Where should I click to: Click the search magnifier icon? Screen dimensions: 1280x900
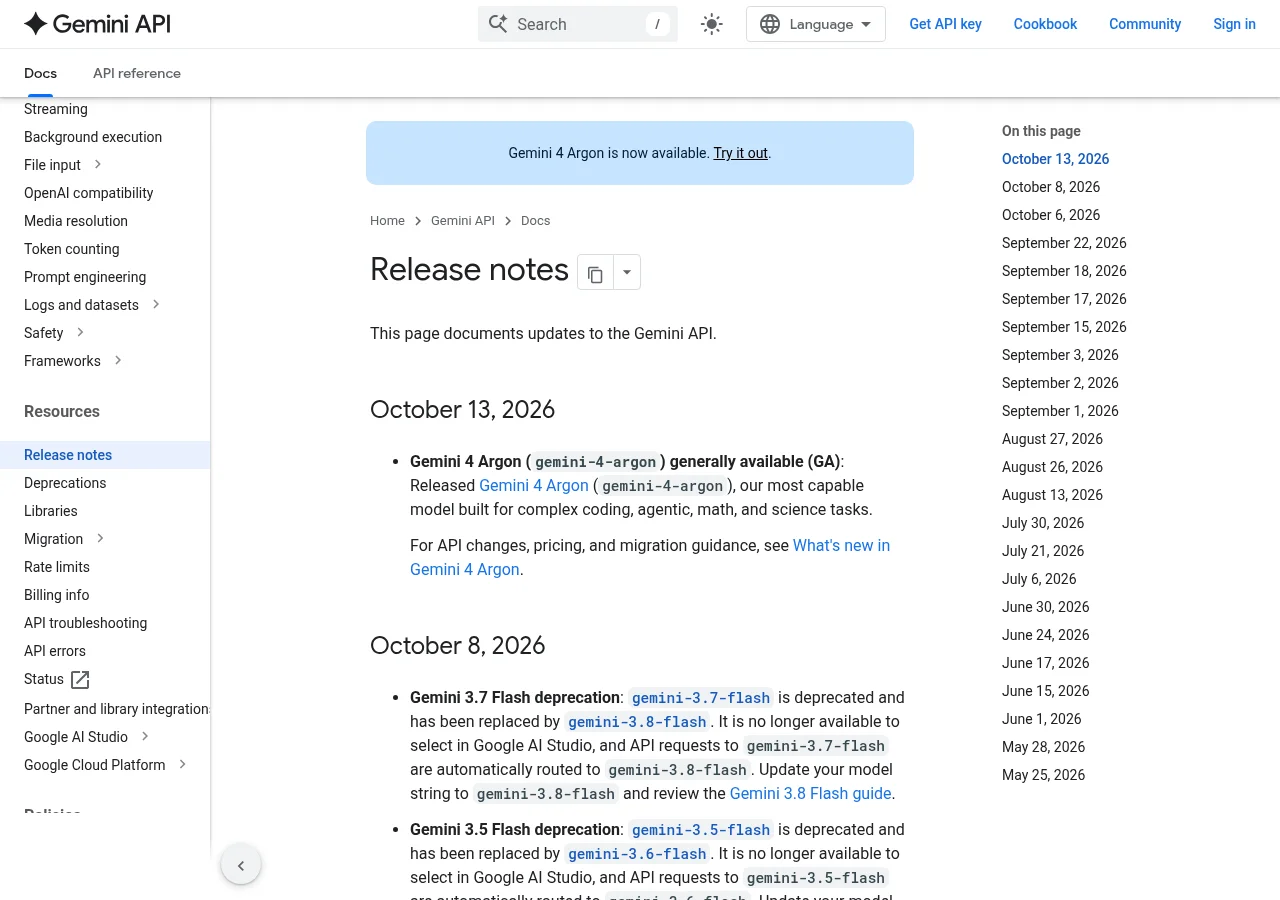click(498, 24)
